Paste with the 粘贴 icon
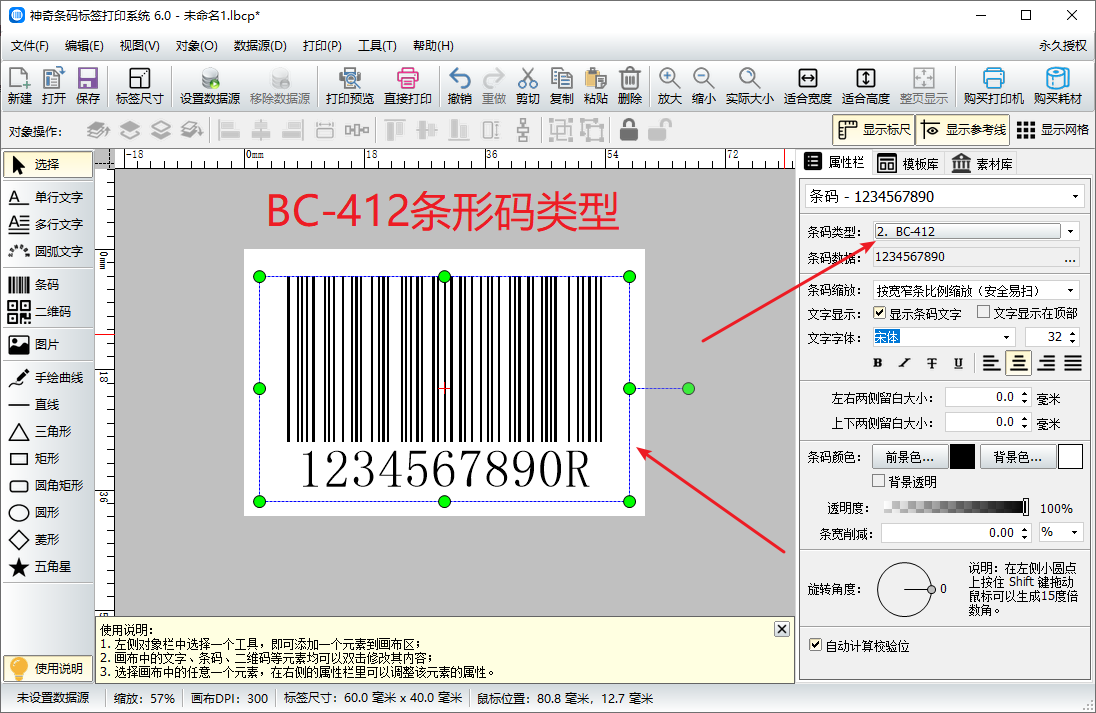Image resolution: width=1096 pixels, height=713 pixels. click(596, 86)
